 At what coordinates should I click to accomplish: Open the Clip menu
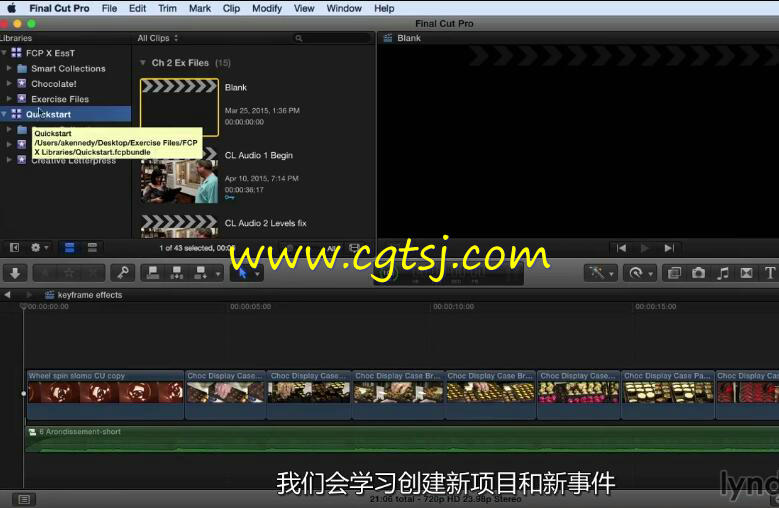coord(231,8)
